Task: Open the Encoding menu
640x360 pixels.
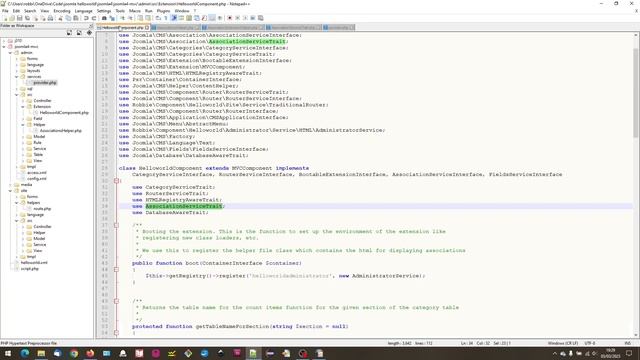Action: pyautogui.click(x=62, y=11)
